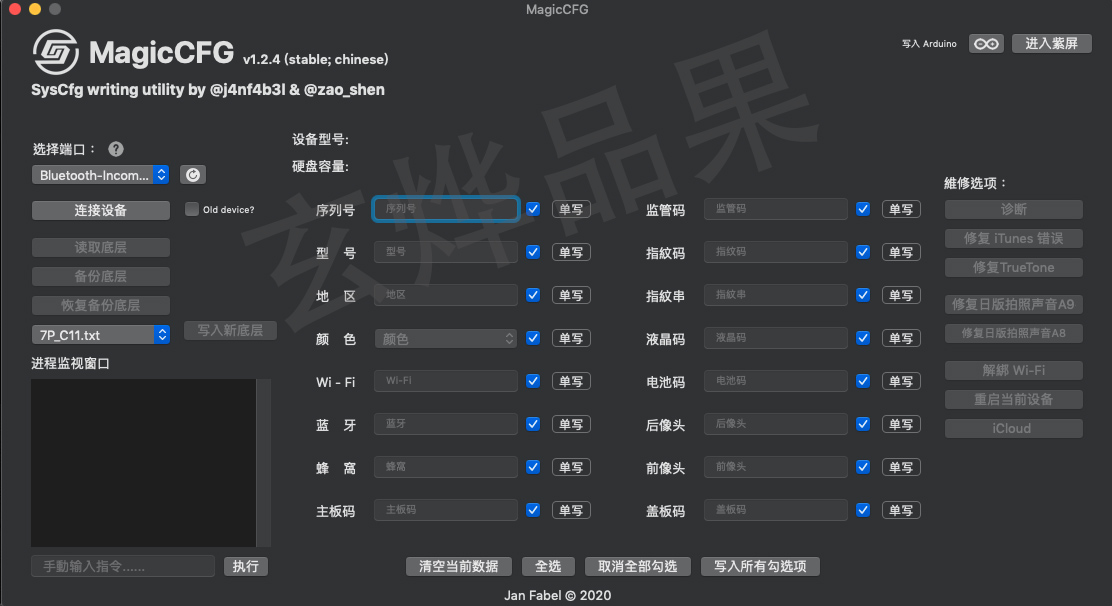Run the 执行 execute button
Viewport: 1112px width, 606px height.
click(245, 565)
